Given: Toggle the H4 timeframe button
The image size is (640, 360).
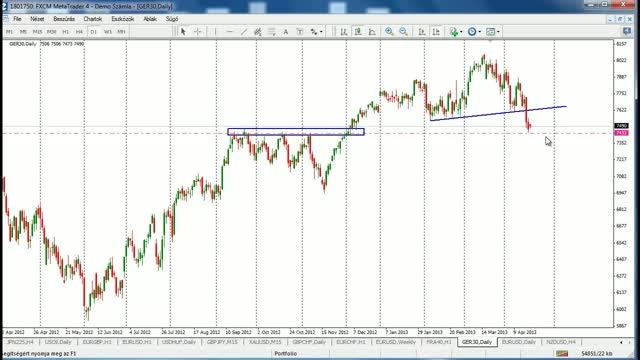Looking at the screenshot, I should tap(79, 32).
